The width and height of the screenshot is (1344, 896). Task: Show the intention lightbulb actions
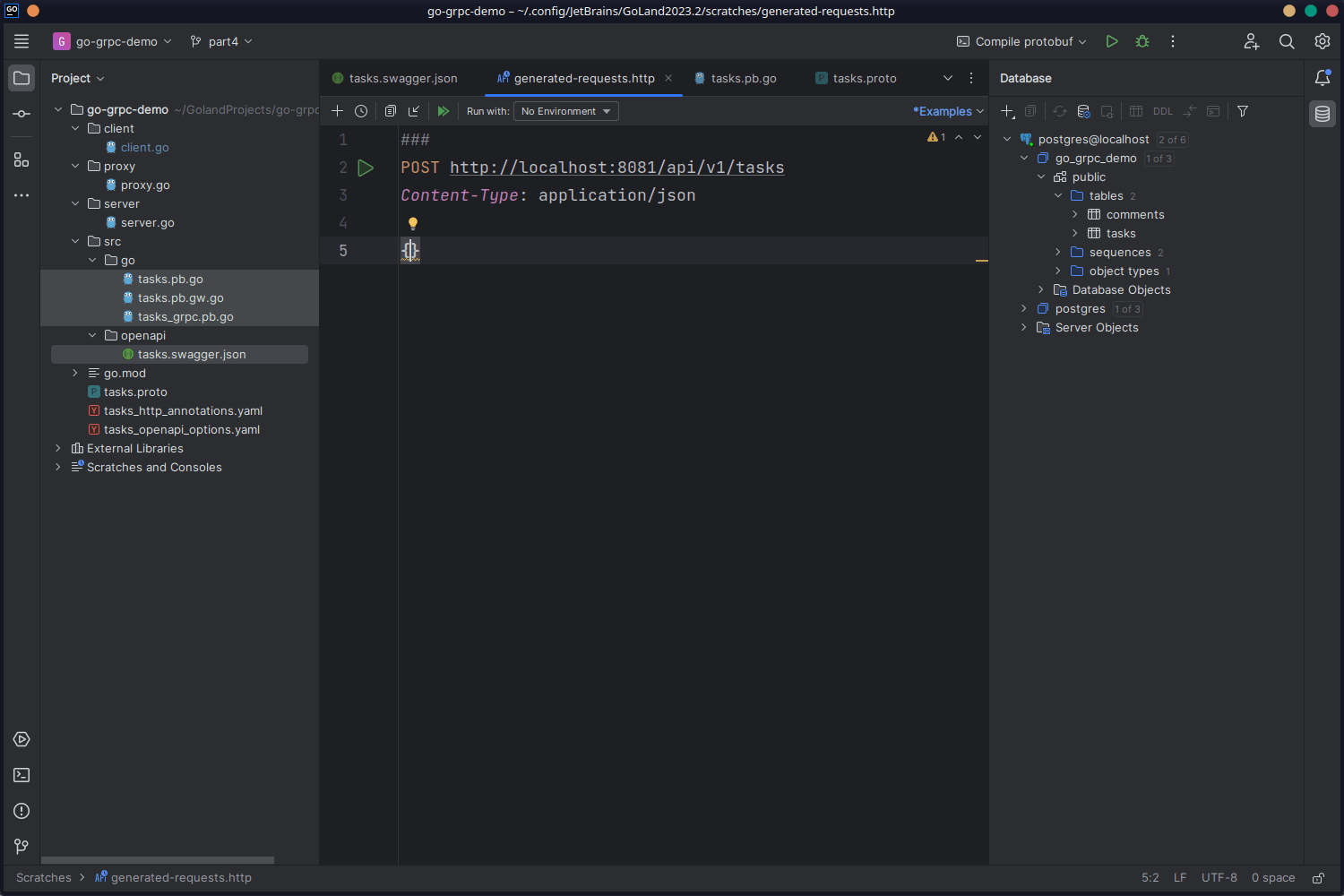coord(413,223)
